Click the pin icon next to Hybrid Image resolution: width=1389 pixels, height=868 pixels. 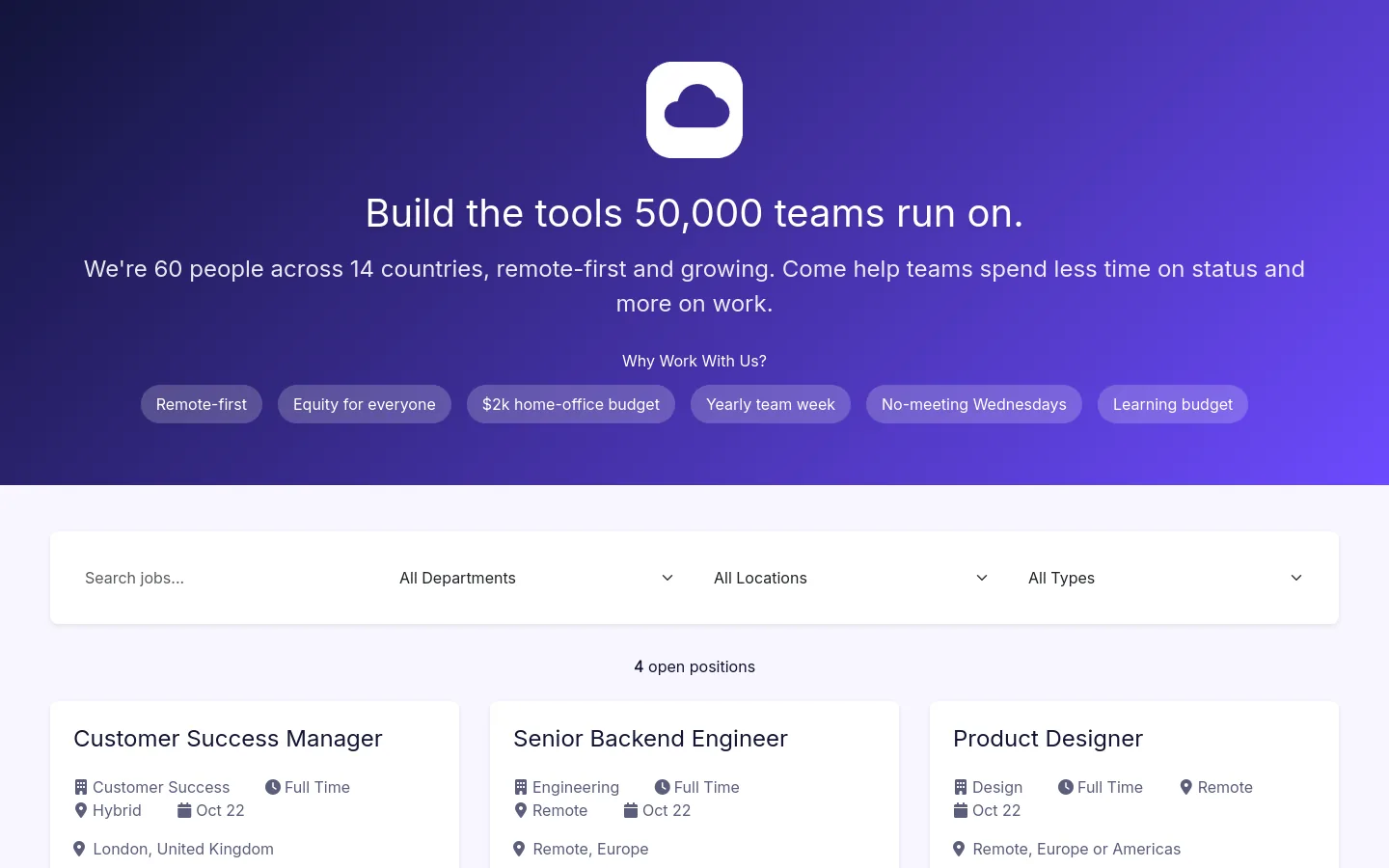click(81, 810)
